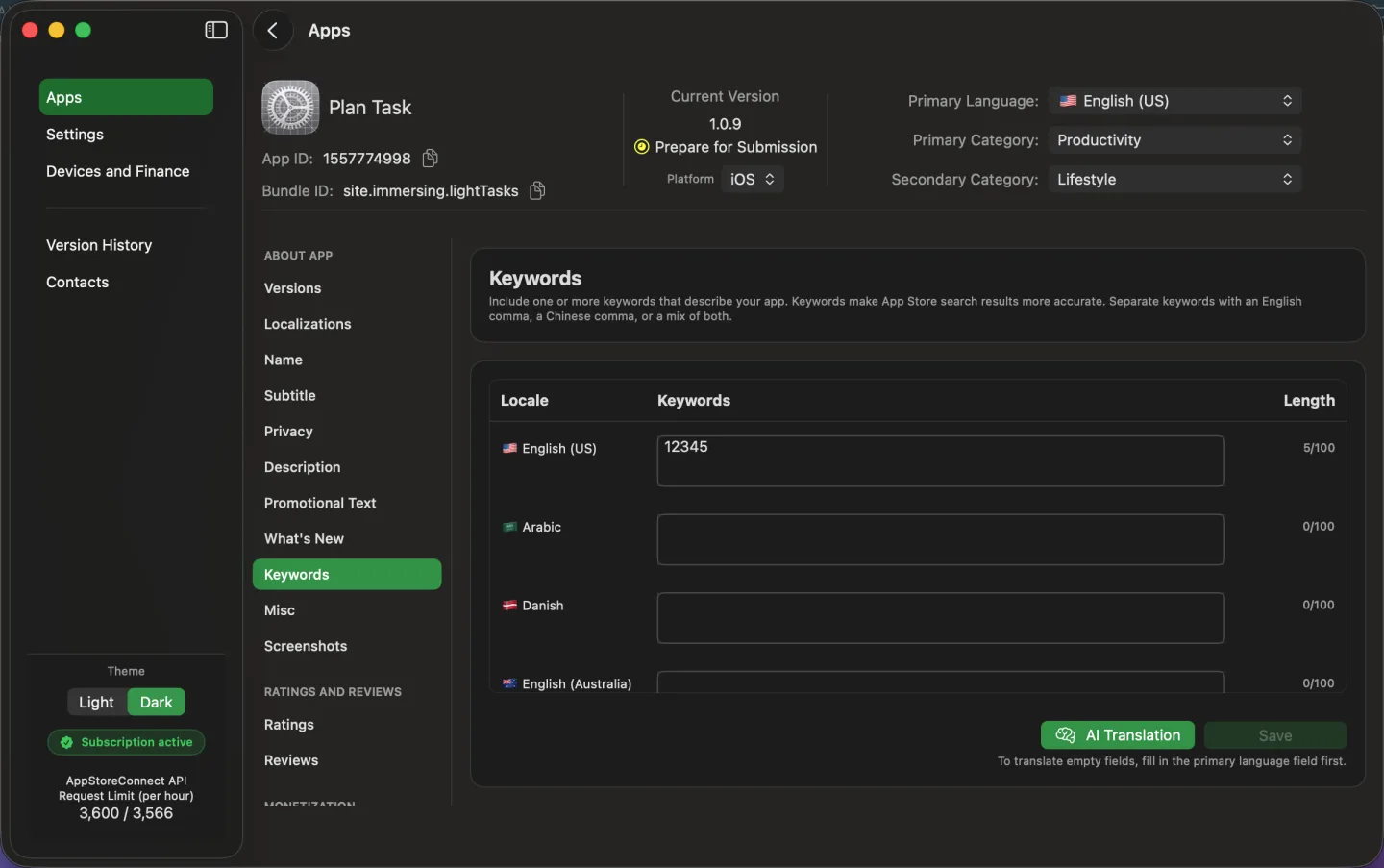Click the Apps title in the header

(329, 31)
